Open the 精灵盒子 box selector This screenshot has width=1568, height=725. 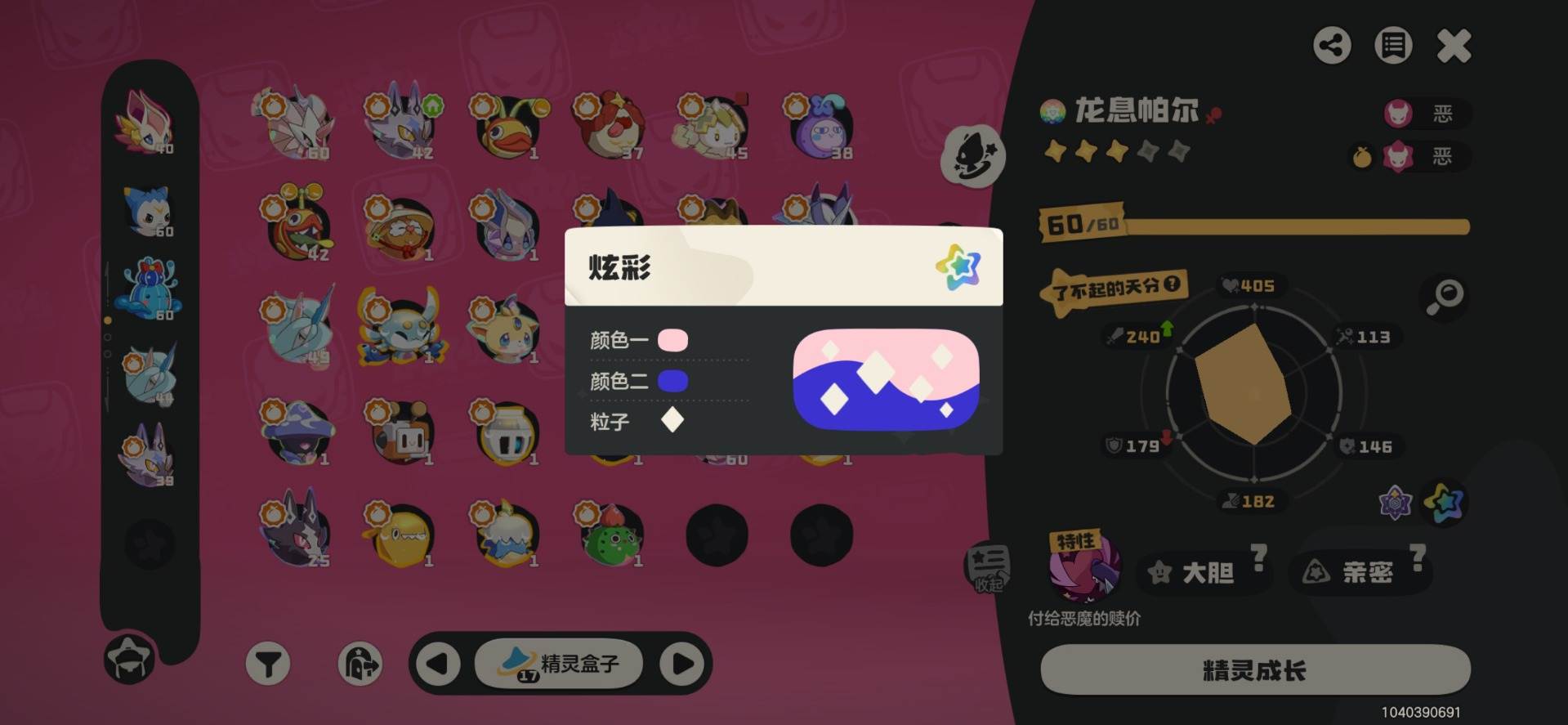(560, 664)
